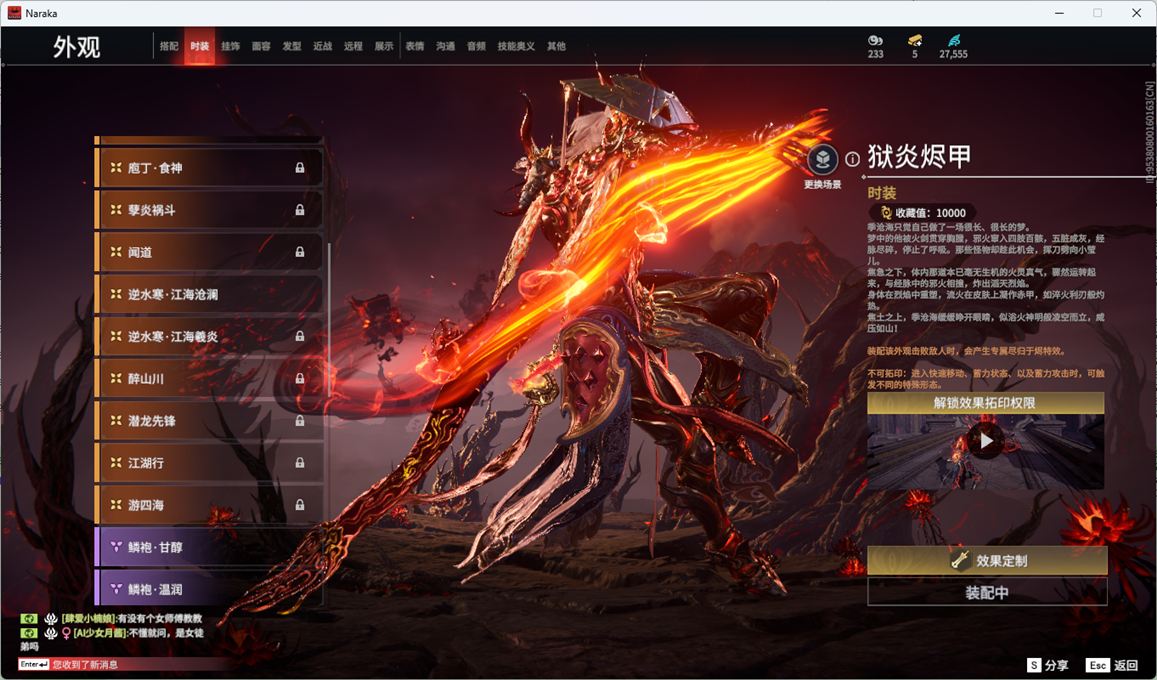This screenshot has height=680, width=1157.
Task: Click the 装配中 equipped button
Action: pyautogui.click(x=987, y=592)
